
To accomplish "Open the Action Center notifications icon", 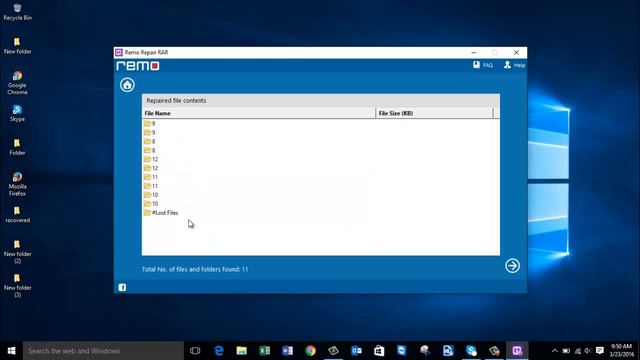I will coord(600,351).
